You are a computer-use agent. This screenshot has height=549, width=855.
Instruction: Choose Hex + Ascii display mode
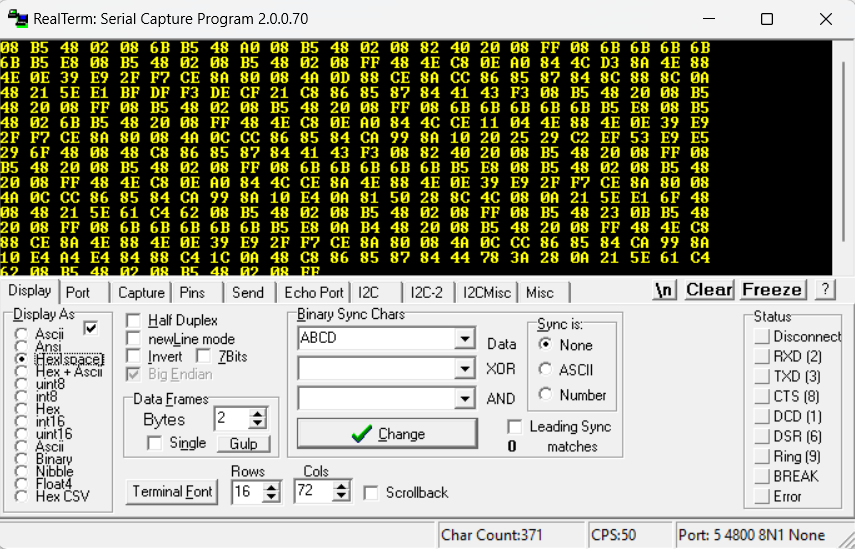click(x=22, y=372)
